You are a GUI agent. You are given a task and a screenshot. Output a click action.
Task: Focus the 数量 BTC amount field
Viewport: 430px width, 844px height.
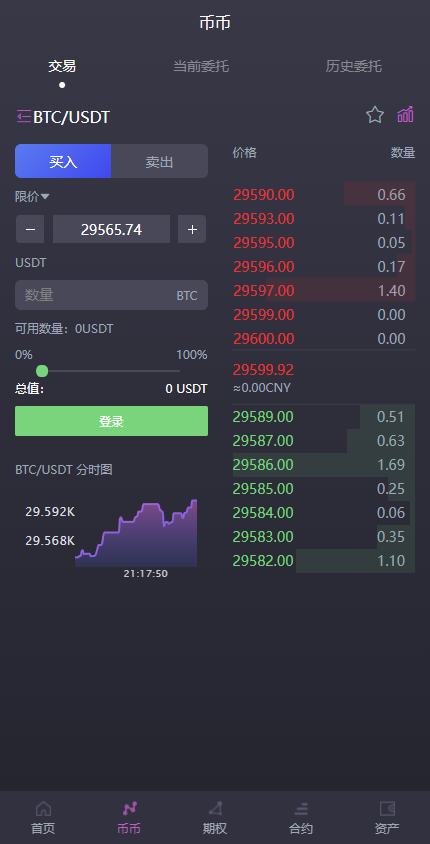(x=111, y=295)
